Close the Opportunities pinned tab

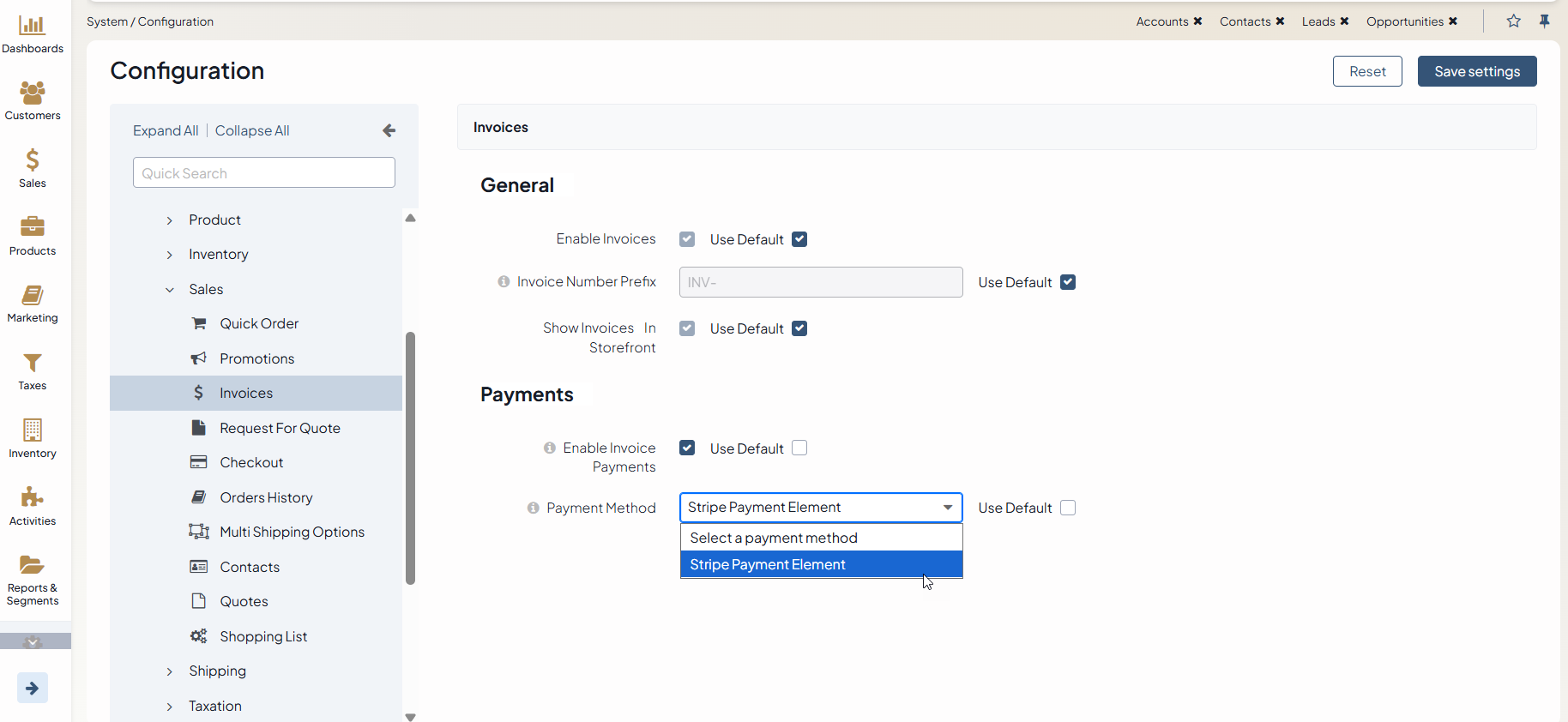point(1453,21)
